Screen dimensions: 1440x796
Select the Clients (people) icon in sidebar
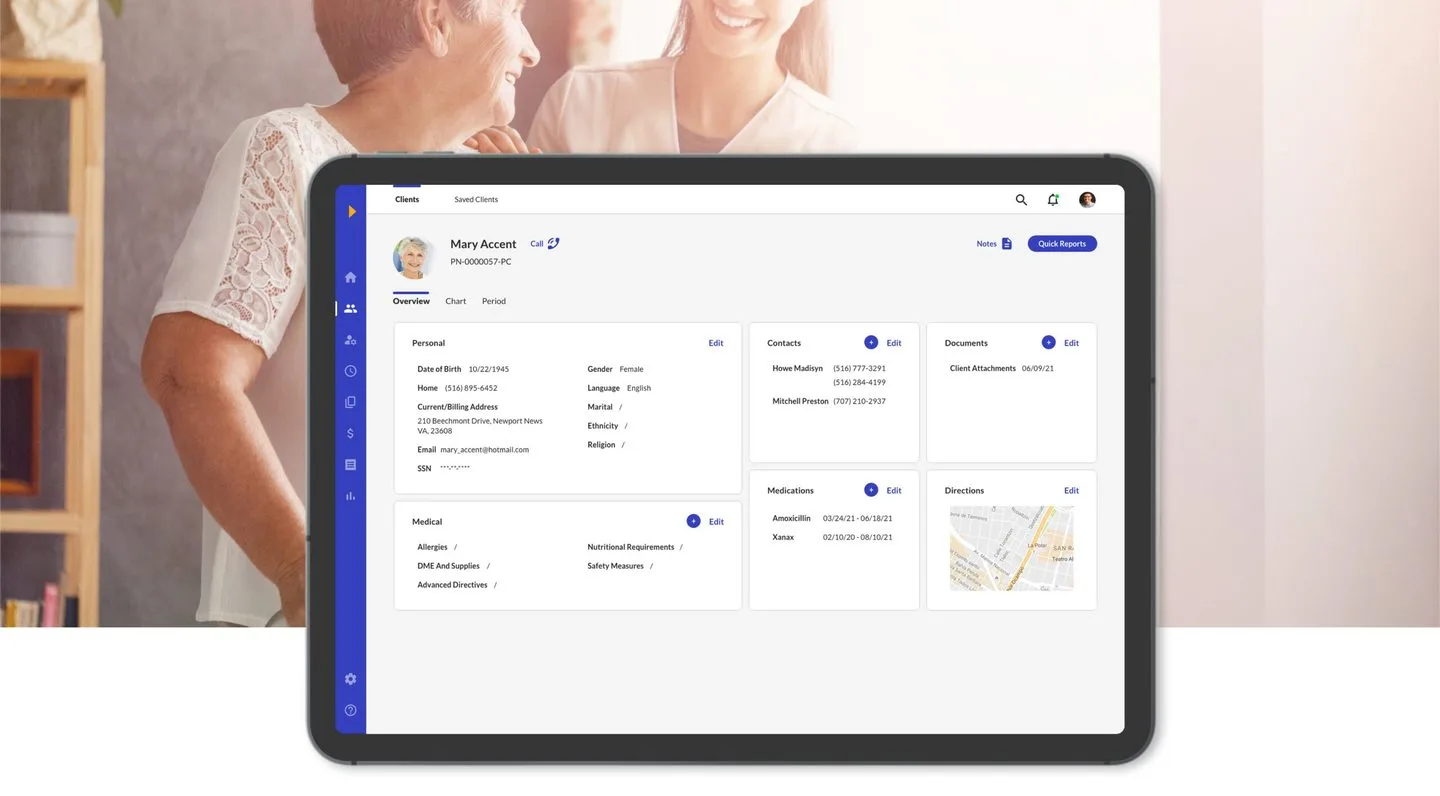(x=350, y=308)
